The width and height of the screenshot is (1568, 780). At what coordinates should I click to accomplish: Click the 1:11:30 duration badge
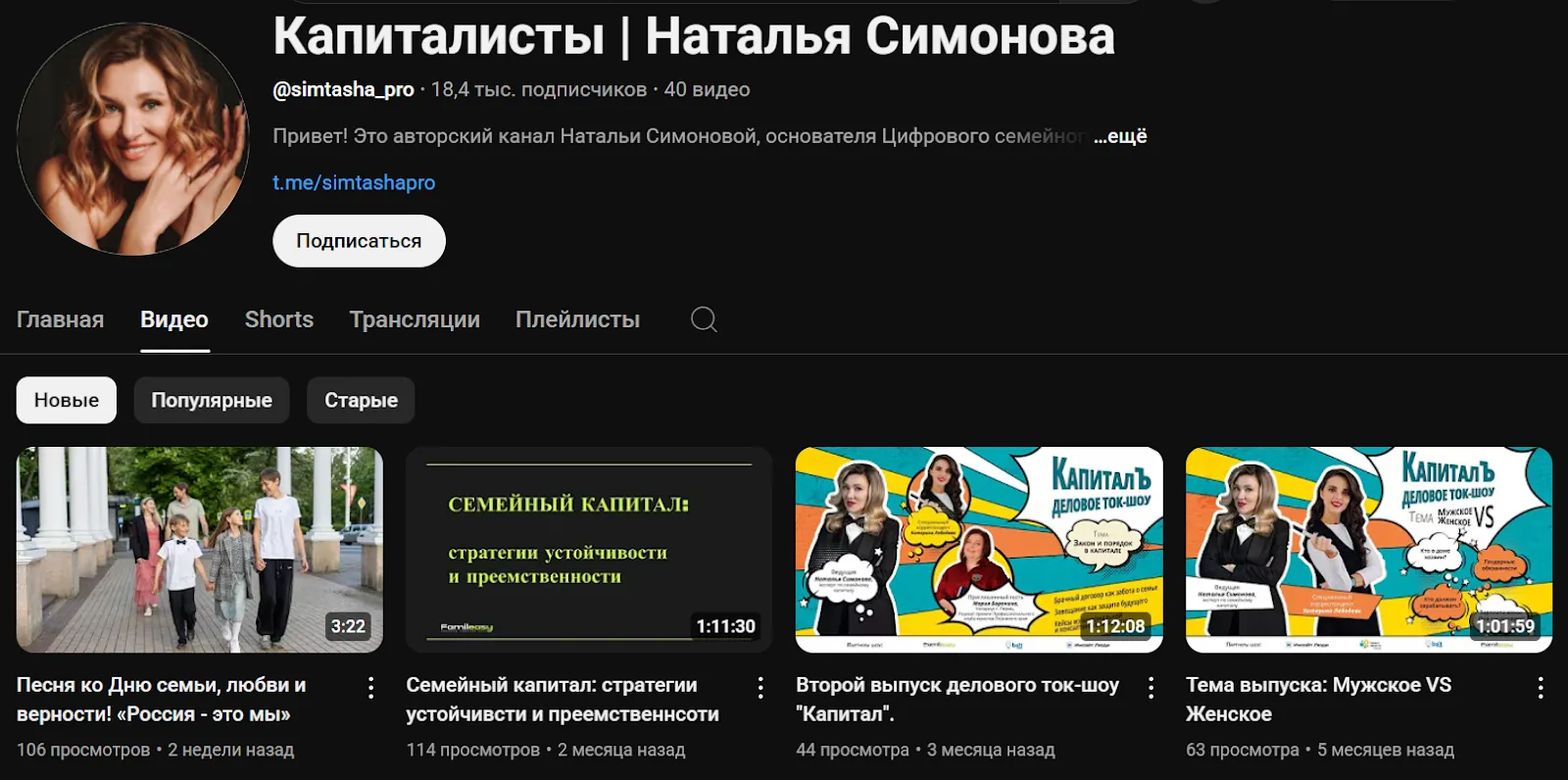click(x=726, y=626)
